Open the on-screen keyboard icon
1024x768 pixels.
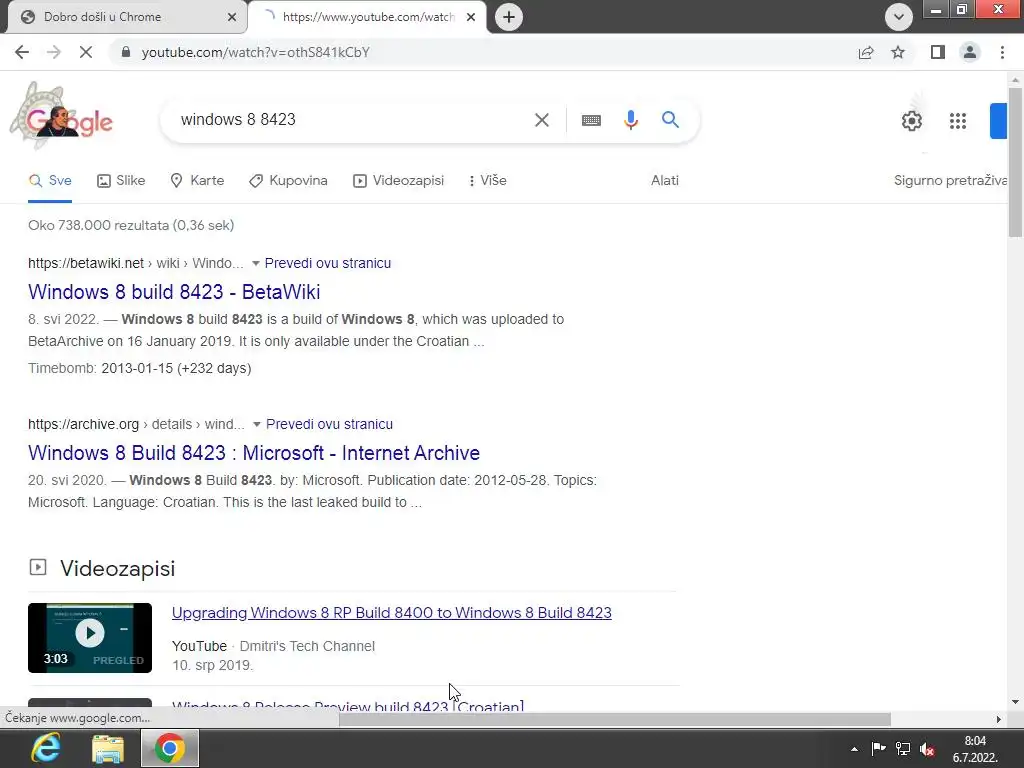(591, 120)
